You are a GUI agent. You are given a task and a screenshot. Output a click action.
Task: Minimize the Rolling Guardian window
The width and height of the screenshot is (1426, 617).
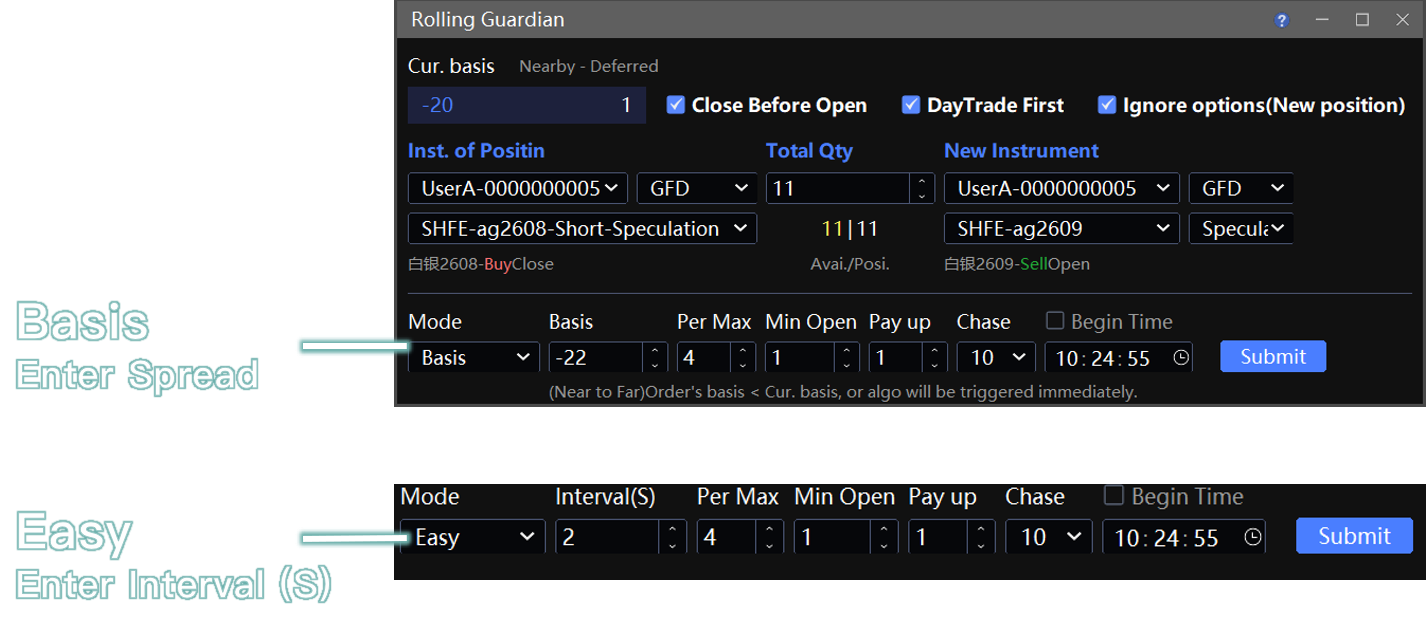click(1322, 20)
